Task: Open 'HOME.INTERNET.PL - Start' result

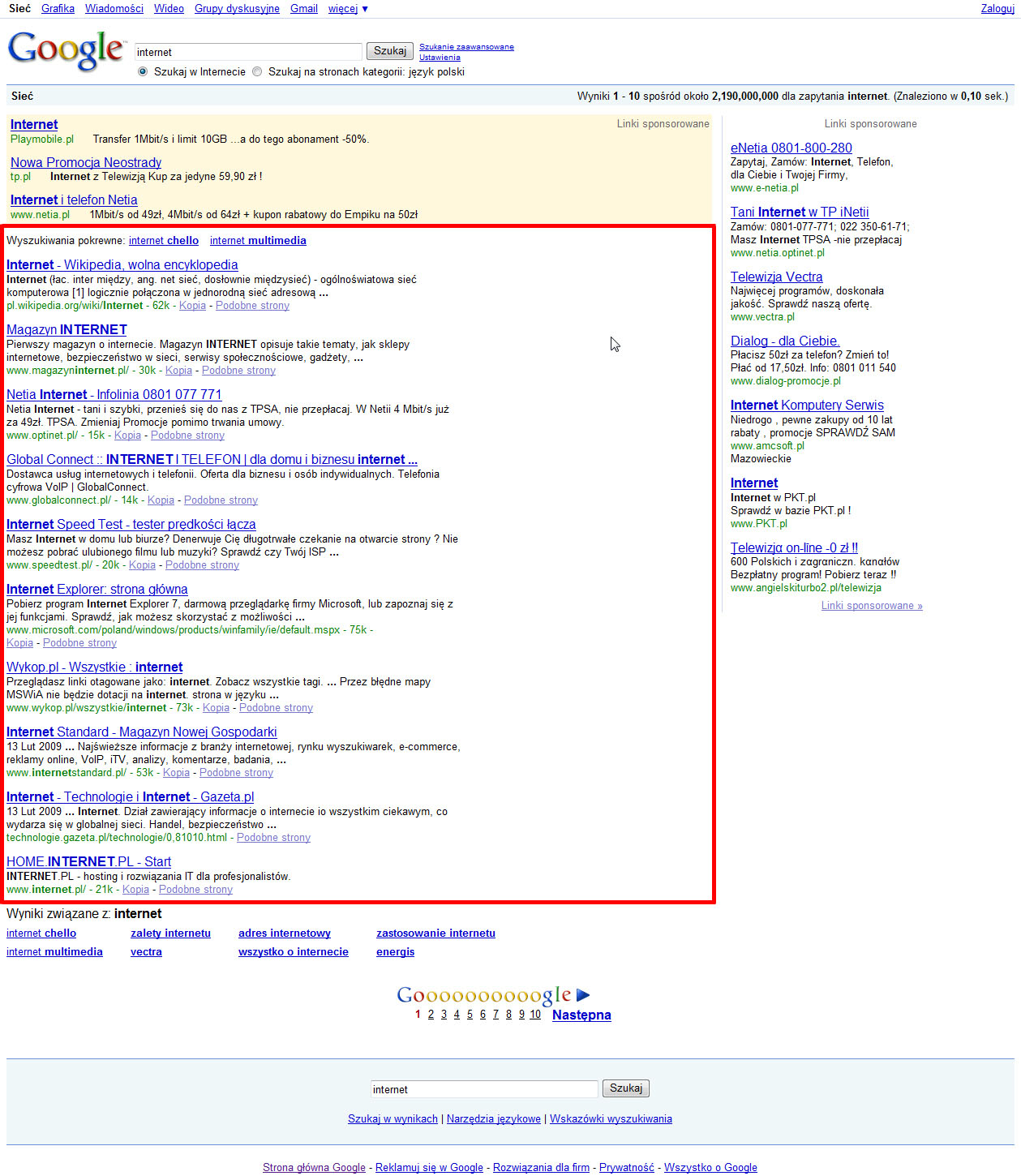Action: [x=89, y=861]
